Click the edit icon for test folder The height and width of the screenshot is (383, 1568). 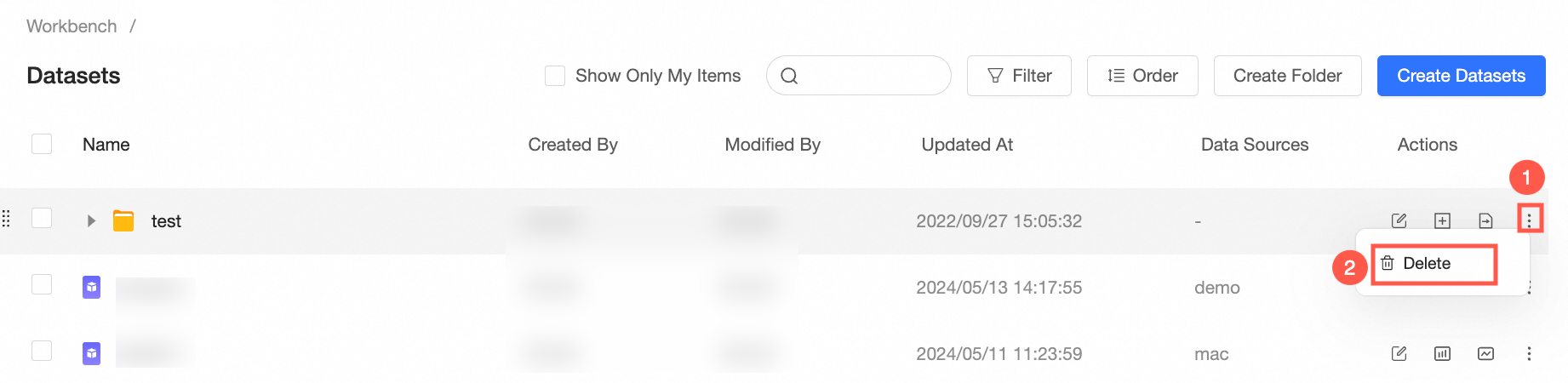coord(1399,220)
